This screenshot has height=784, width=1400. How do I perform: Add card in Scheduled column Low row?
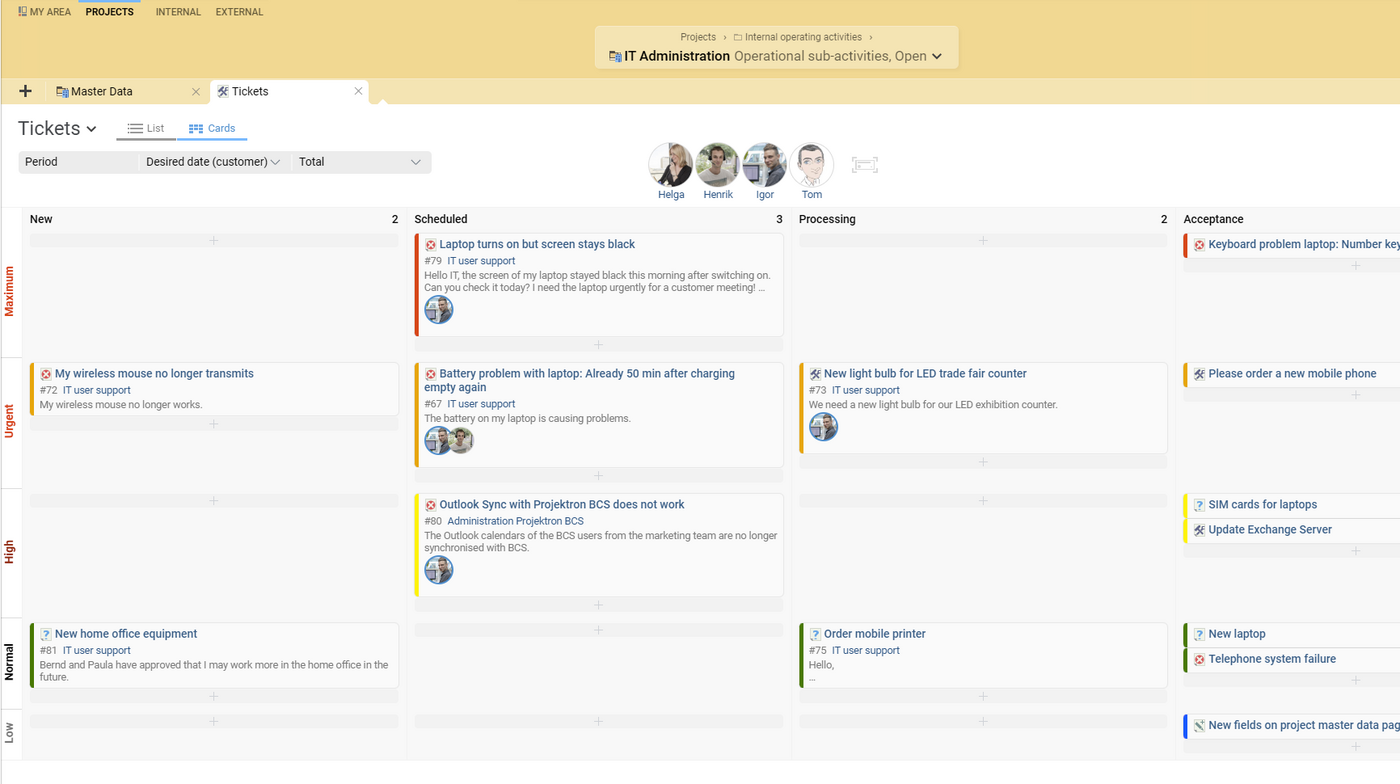[598, 721]
